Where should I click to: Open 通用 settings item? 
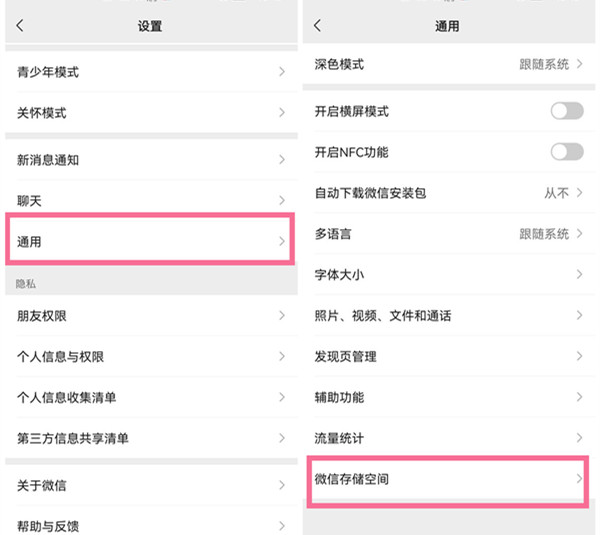151,241
